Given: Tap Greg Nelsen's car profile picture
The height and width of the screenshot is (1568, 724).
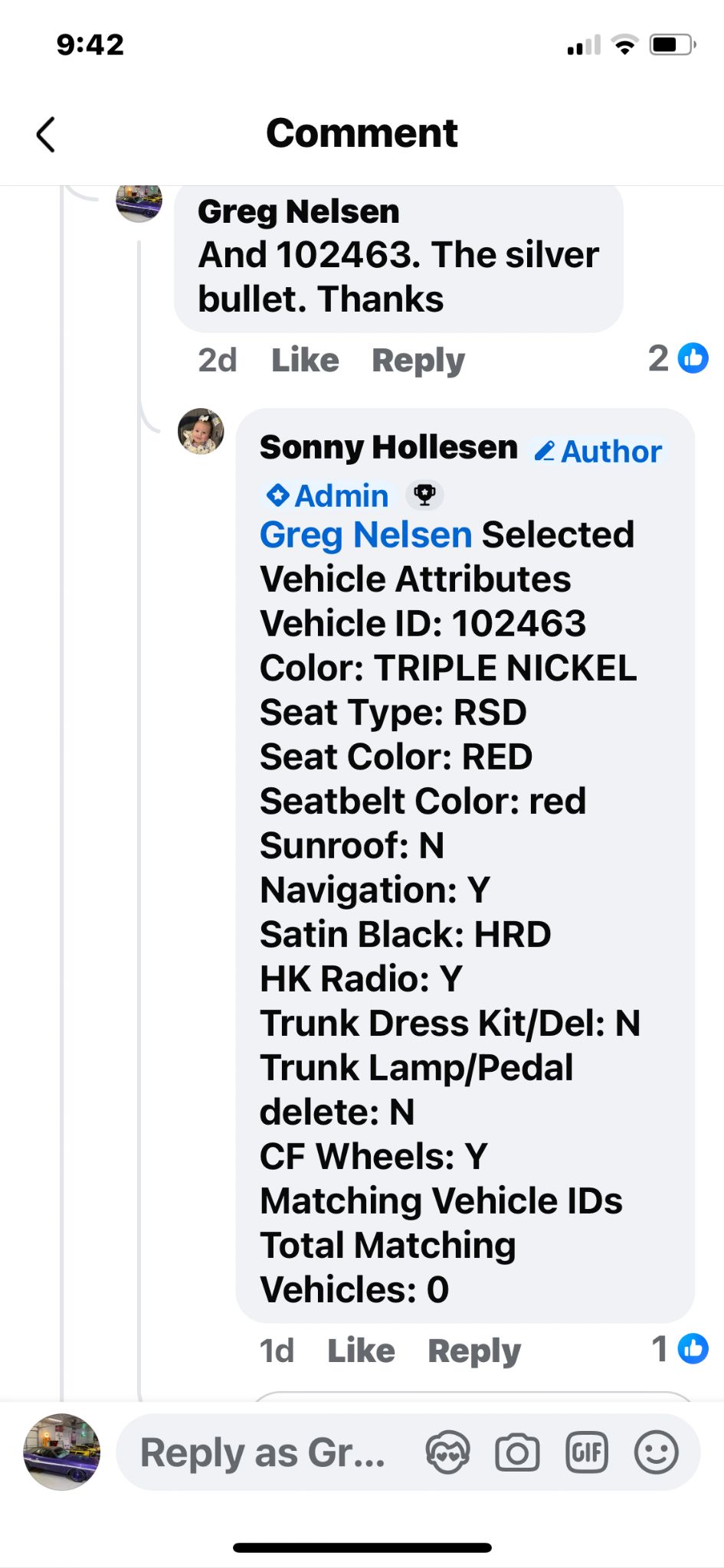Looking at the screenshot, I should tap(139, 203).
